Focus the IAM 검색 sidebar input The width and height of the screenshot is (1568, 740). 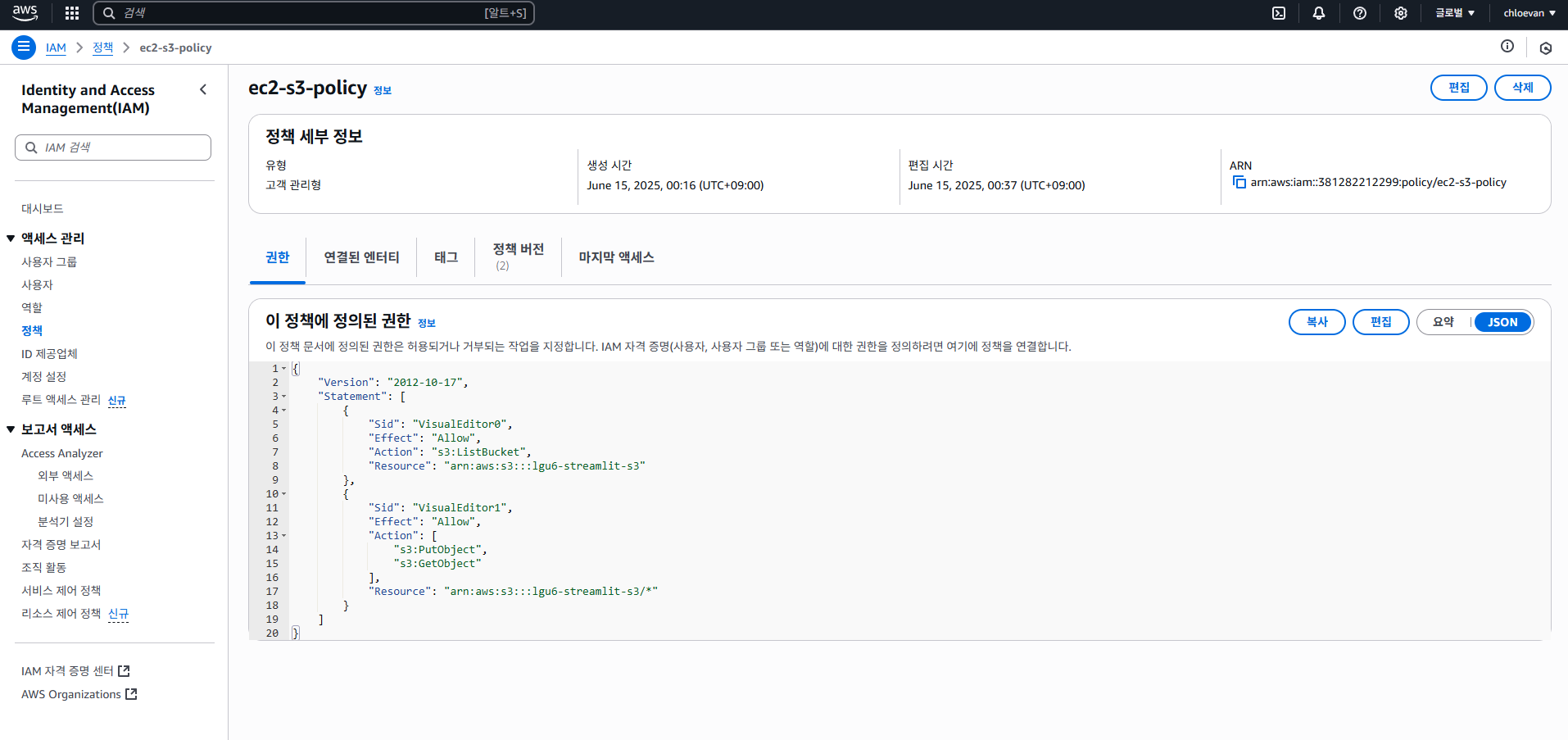[x=113, y=148]
